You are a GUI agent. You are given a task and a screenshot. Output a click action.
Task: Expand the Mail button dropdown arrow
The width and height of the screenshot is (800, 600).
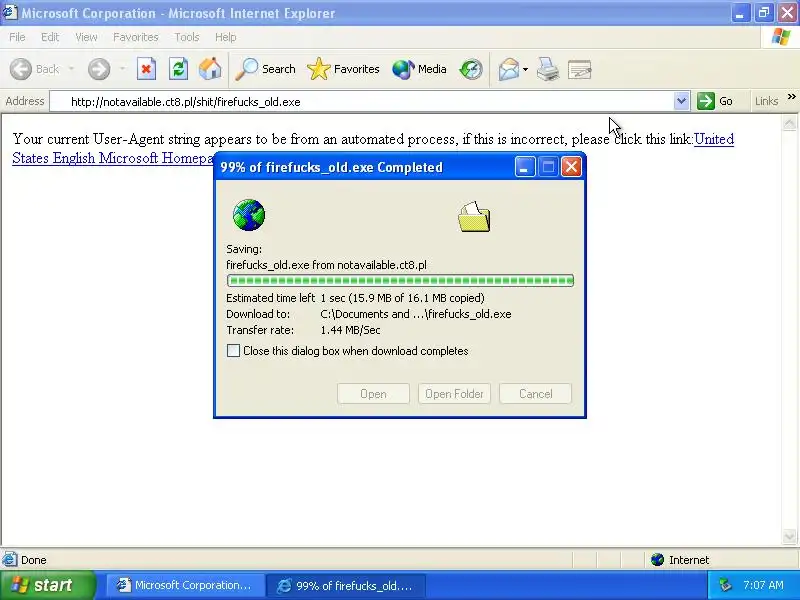[526, 69]
